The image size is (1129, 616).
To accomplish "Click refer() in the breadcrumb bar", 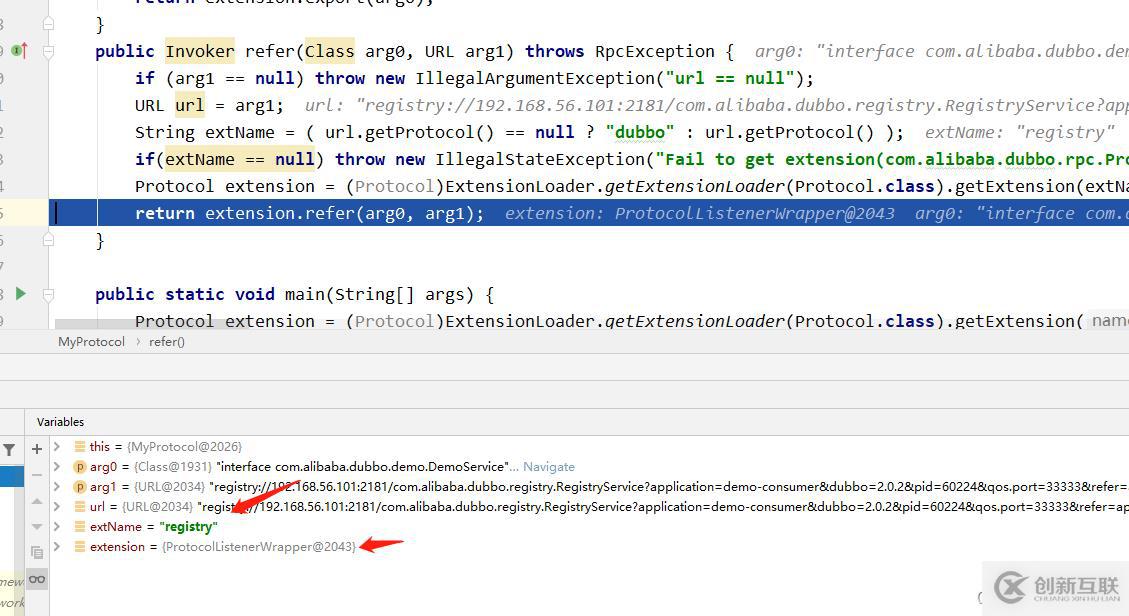I will point(167,342).
